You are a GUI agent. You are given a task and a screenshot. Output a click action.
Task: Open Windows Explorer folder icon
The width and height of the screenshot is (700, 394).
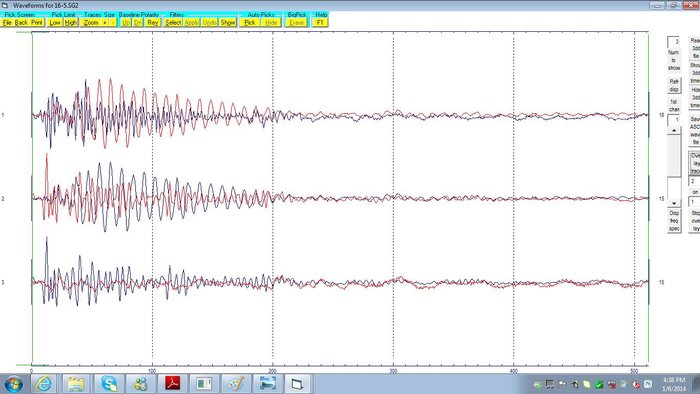[x=76, y=384]
